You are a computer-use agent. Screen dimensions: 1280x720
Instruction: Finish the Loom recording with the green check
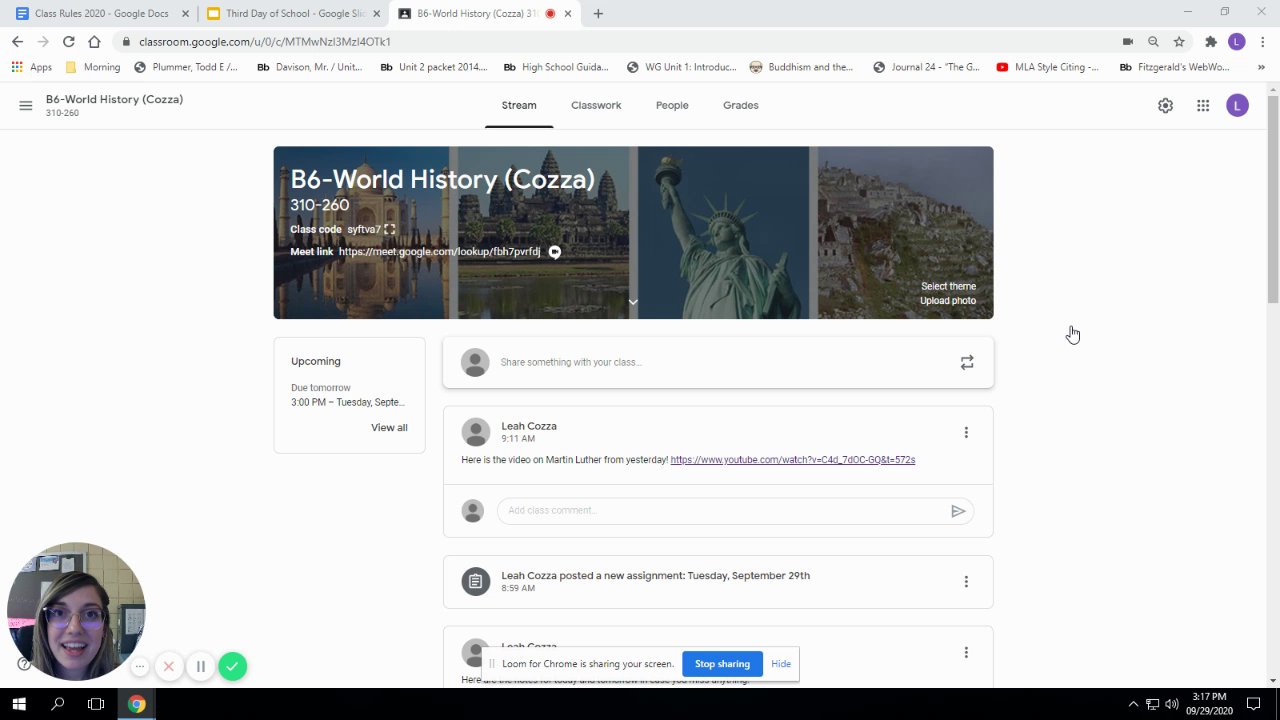[233, 667]
